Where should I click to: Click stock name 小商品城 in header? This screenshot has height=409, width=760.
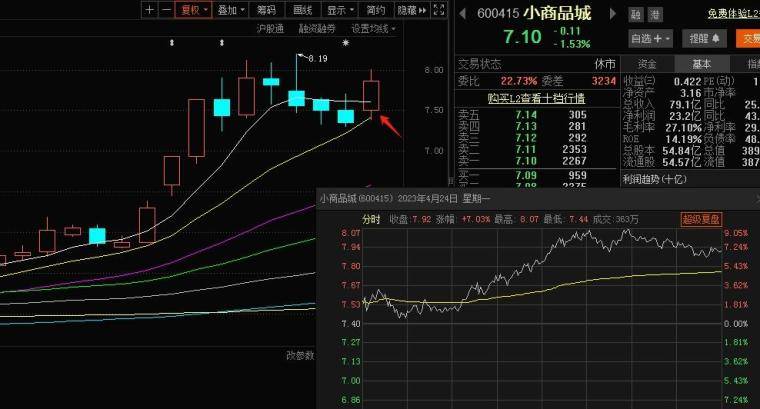click(x=557, y=13)
